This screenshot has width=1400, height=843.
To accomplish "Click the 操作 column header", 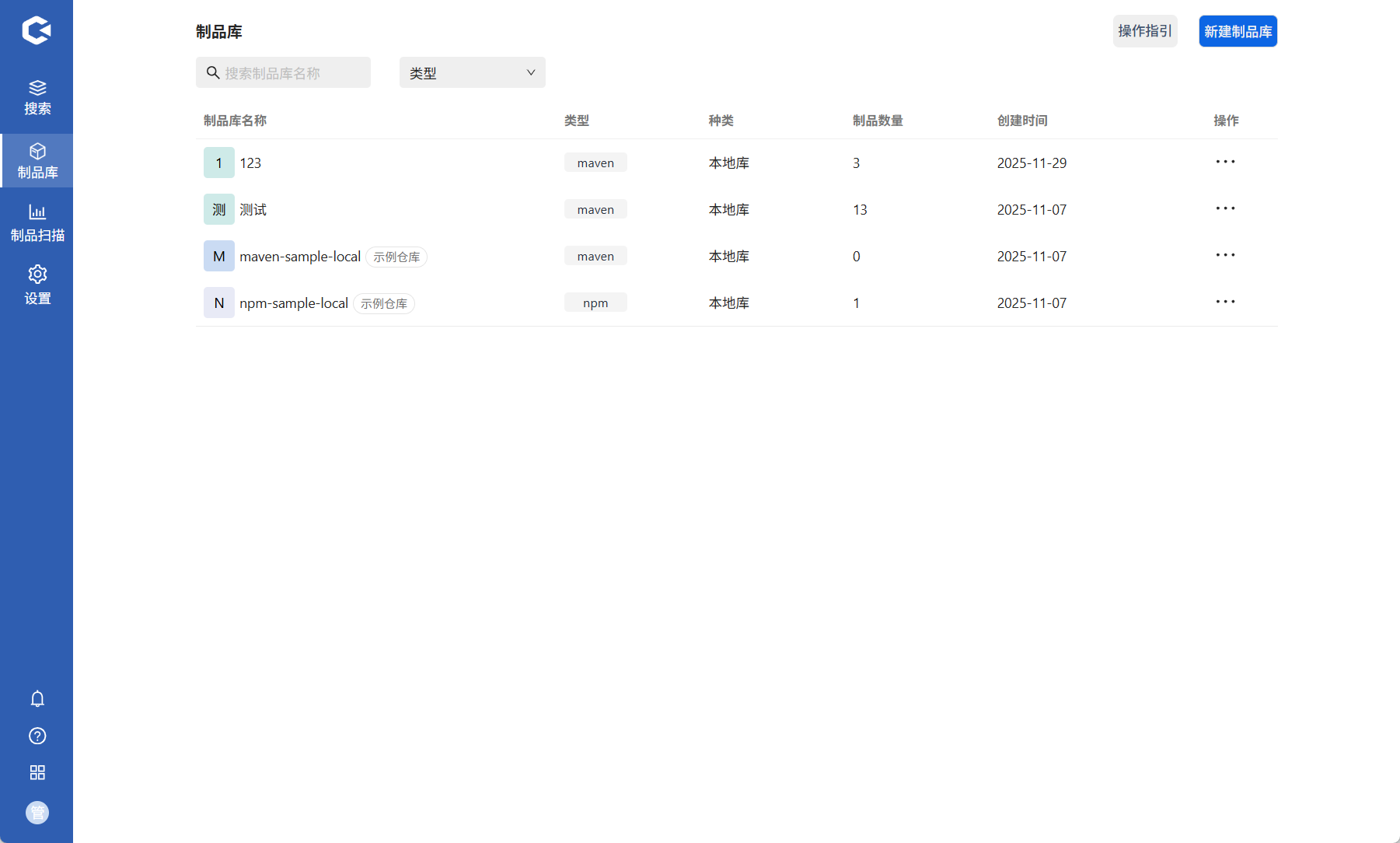I will click(x=1226, y=121).
